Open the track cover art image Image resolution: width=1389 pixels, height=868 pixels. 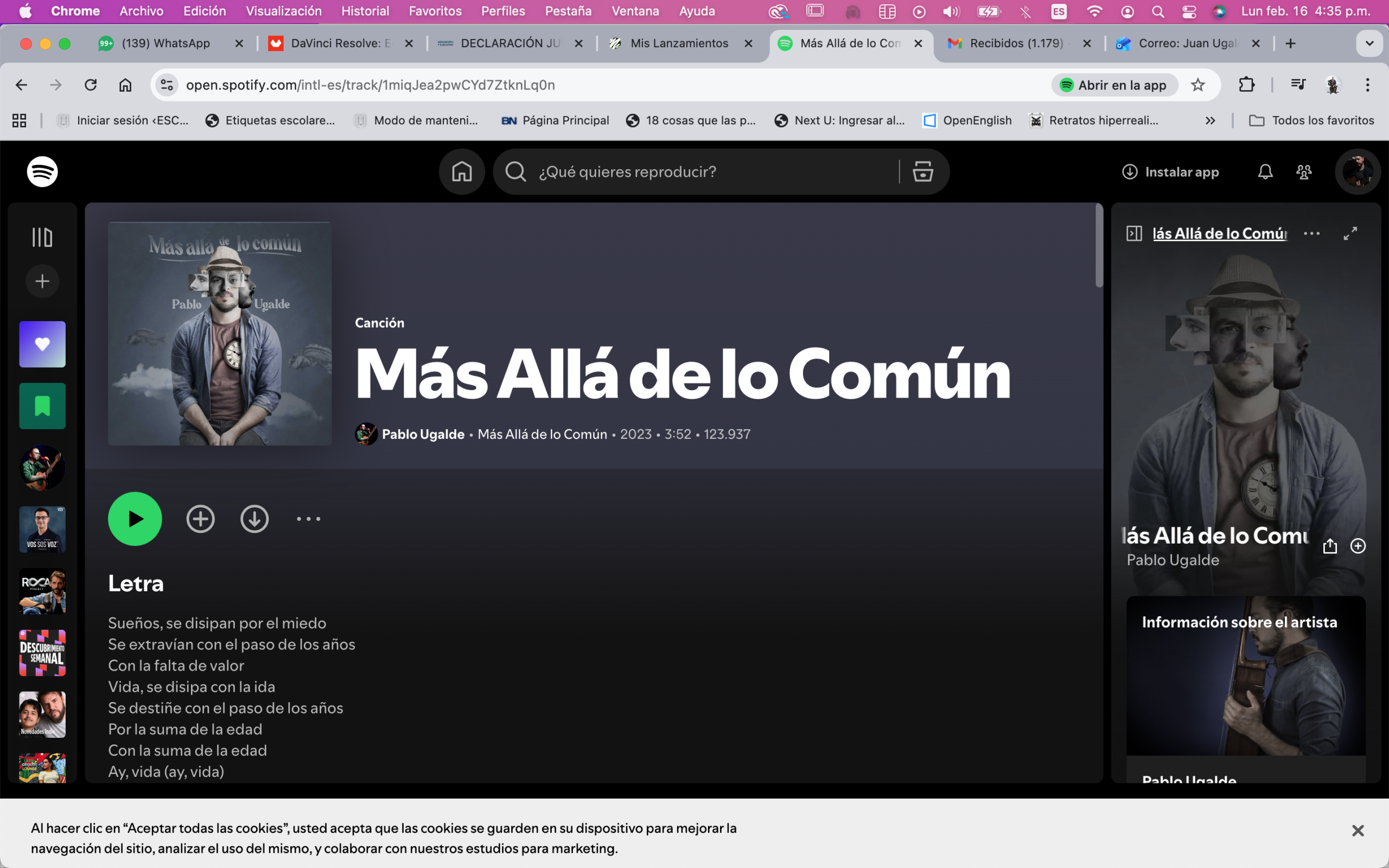(x=220, y=334)
